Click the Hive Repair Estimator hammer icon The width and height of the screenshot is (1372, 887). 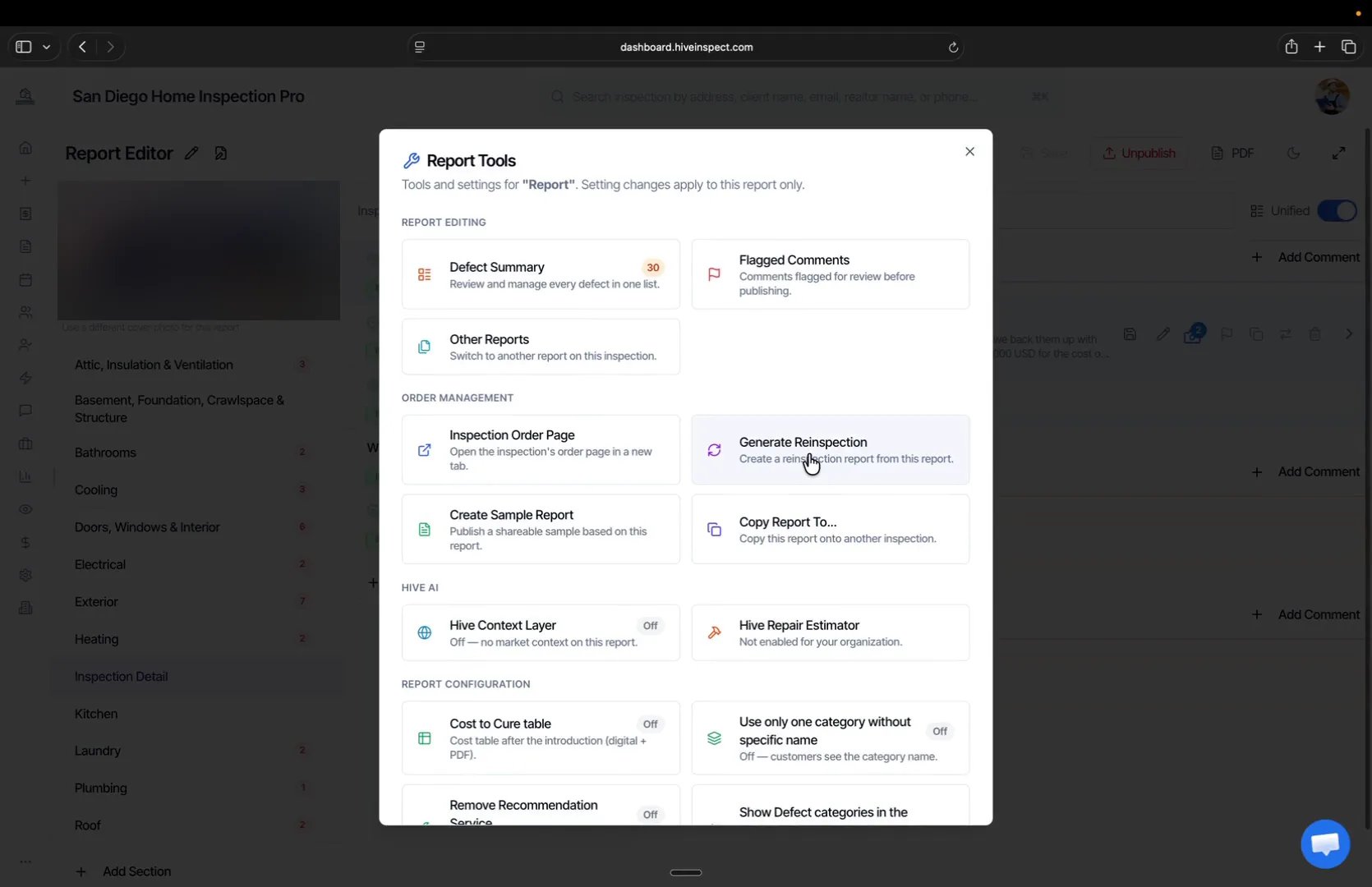(714, 632)
